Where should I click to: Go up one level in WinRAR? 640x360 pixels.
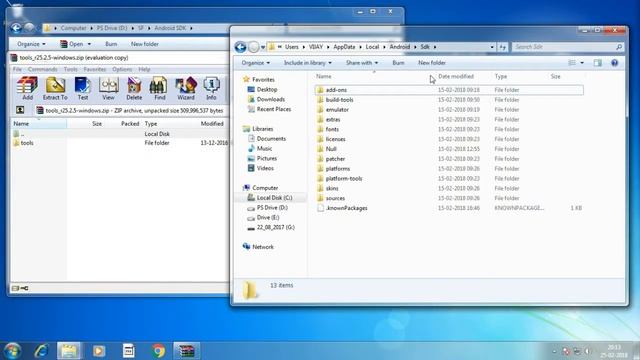(x=20, y=110)
